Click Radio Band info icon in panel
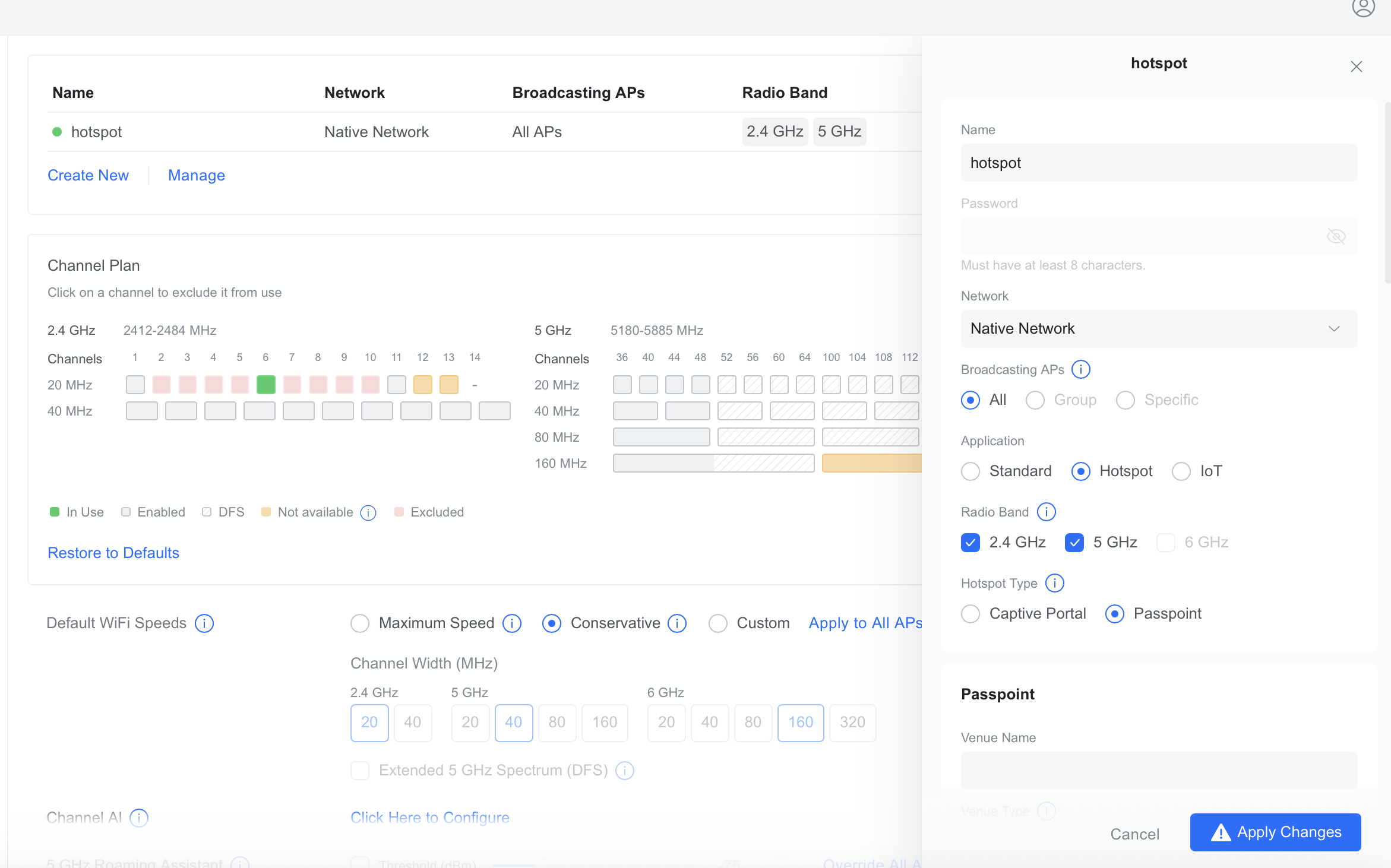Viewport: 1391px width, 868px height. [1046, 512]
